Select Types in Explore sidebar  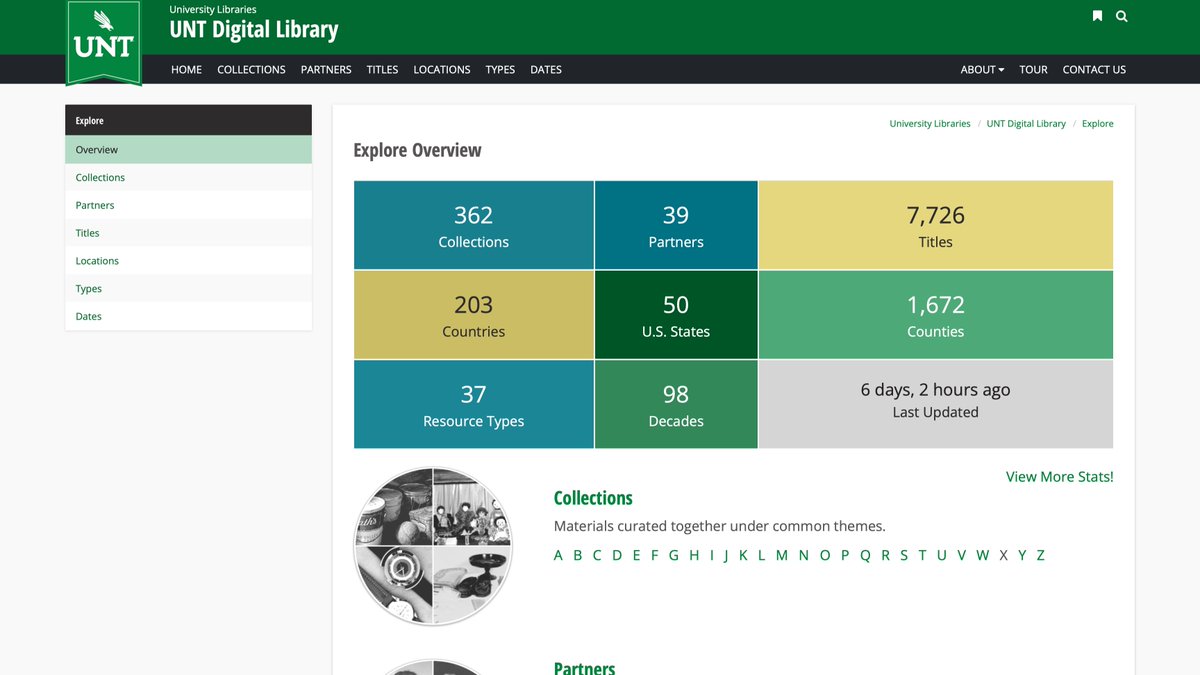click(x=188, y=289)
